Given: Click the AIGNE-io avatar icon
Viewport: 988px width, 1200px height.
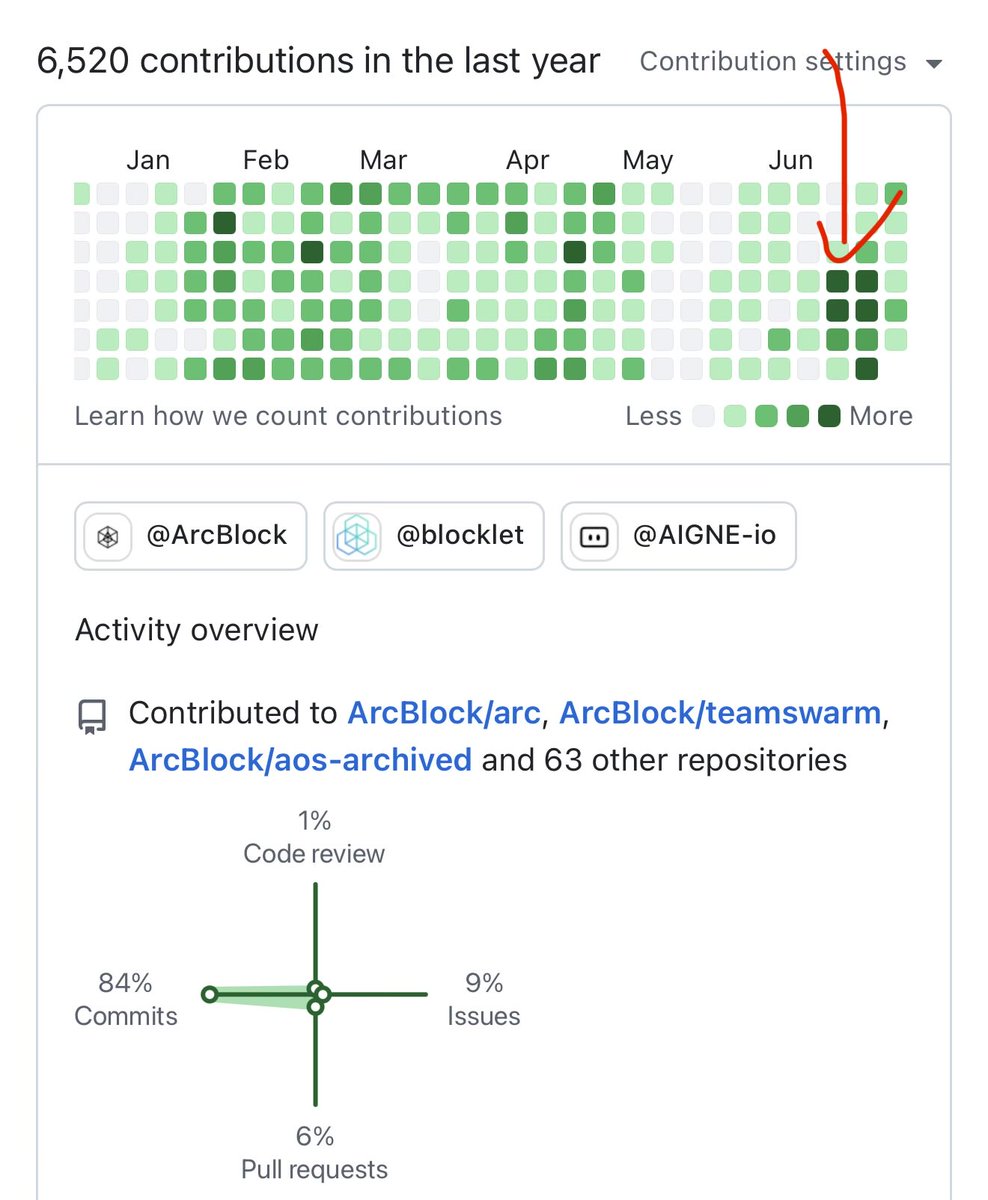Looking at the screenshot, I should [594, 536].
